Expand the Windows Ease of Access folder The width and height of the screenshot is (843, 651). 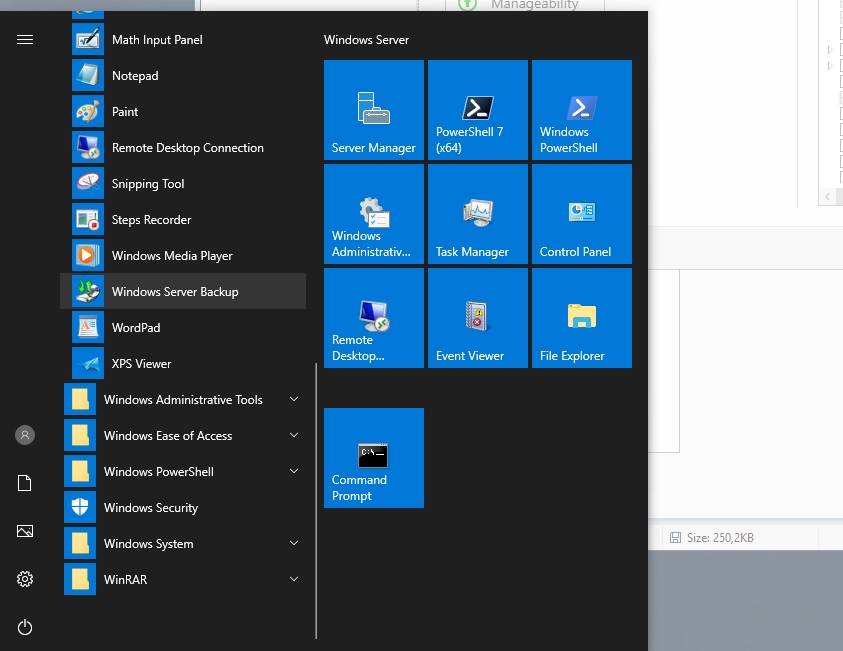[183, 436]
